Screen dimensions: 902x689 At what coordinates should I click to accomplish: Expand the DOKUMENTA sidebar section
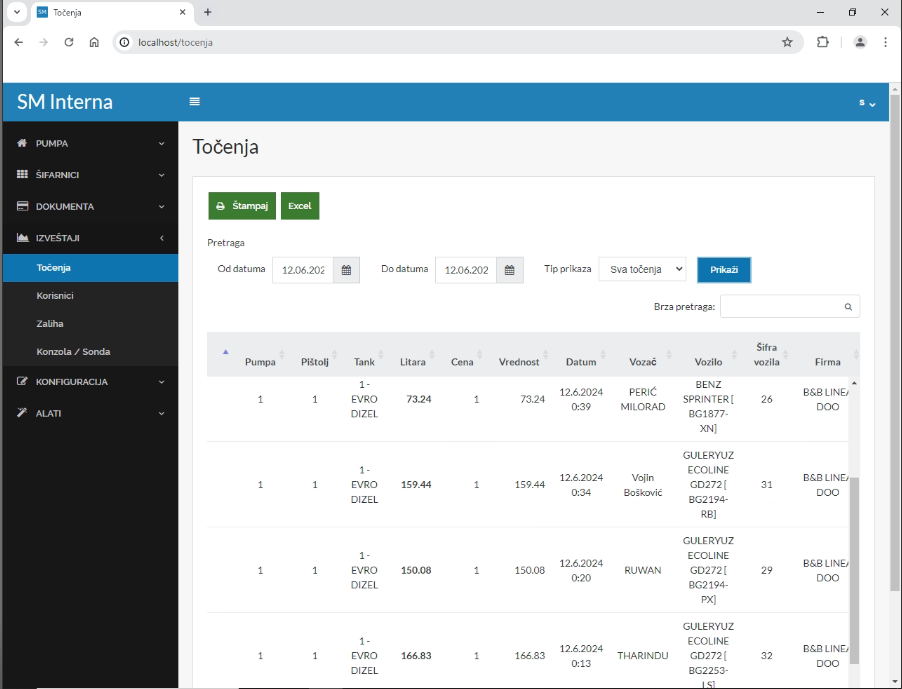pos(90,206)
